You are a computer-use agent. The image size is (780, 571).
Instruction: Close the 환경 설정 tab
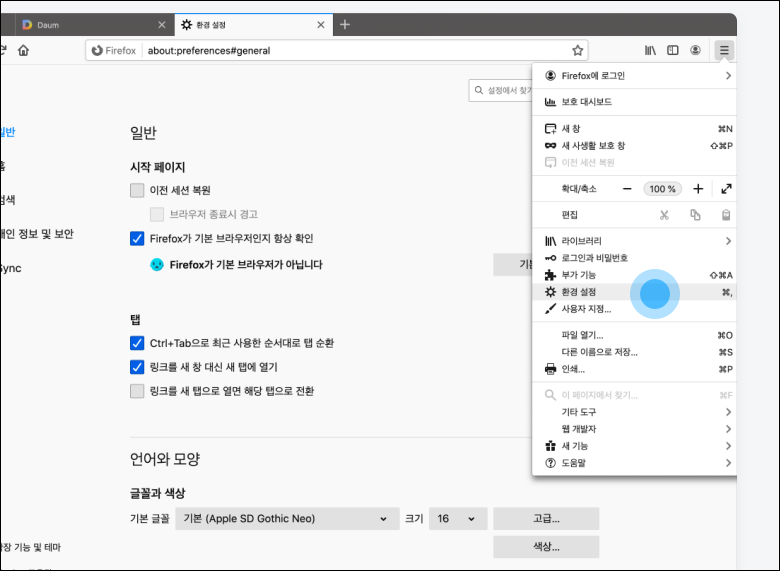pyautogui.click(x=321, y=24)
